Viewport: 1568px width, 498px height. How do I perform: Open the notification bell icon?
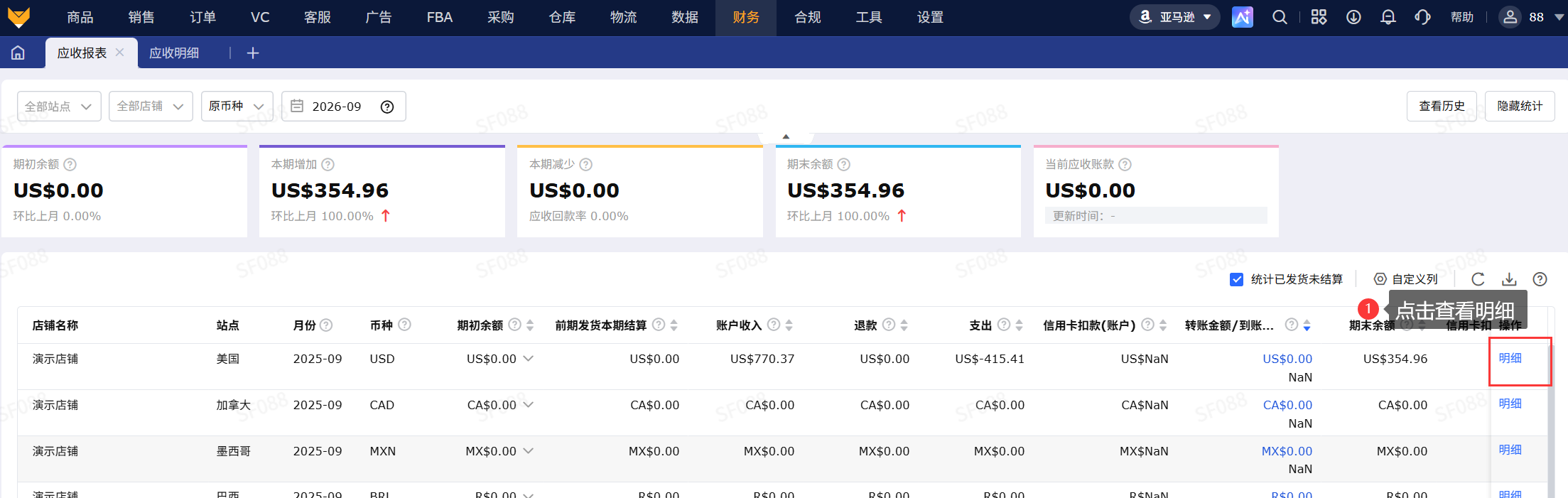point(1388,17)
